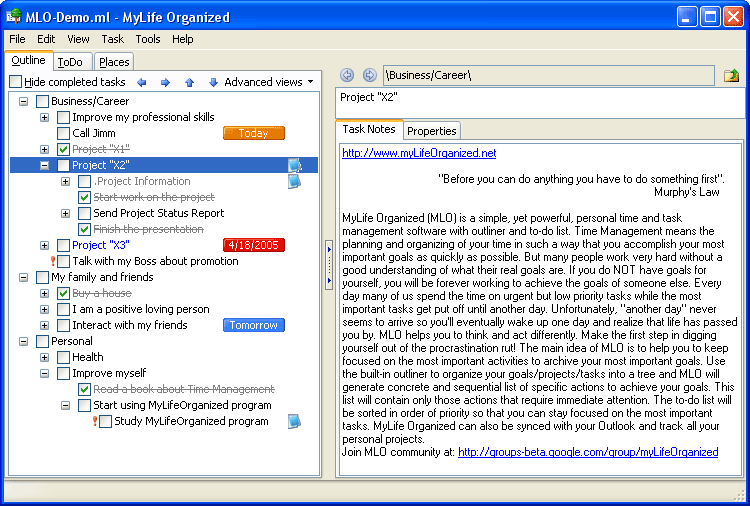The height and width of the screenshot is (506, 750).
Task: Open the Help menu
Action: [183, 39]
